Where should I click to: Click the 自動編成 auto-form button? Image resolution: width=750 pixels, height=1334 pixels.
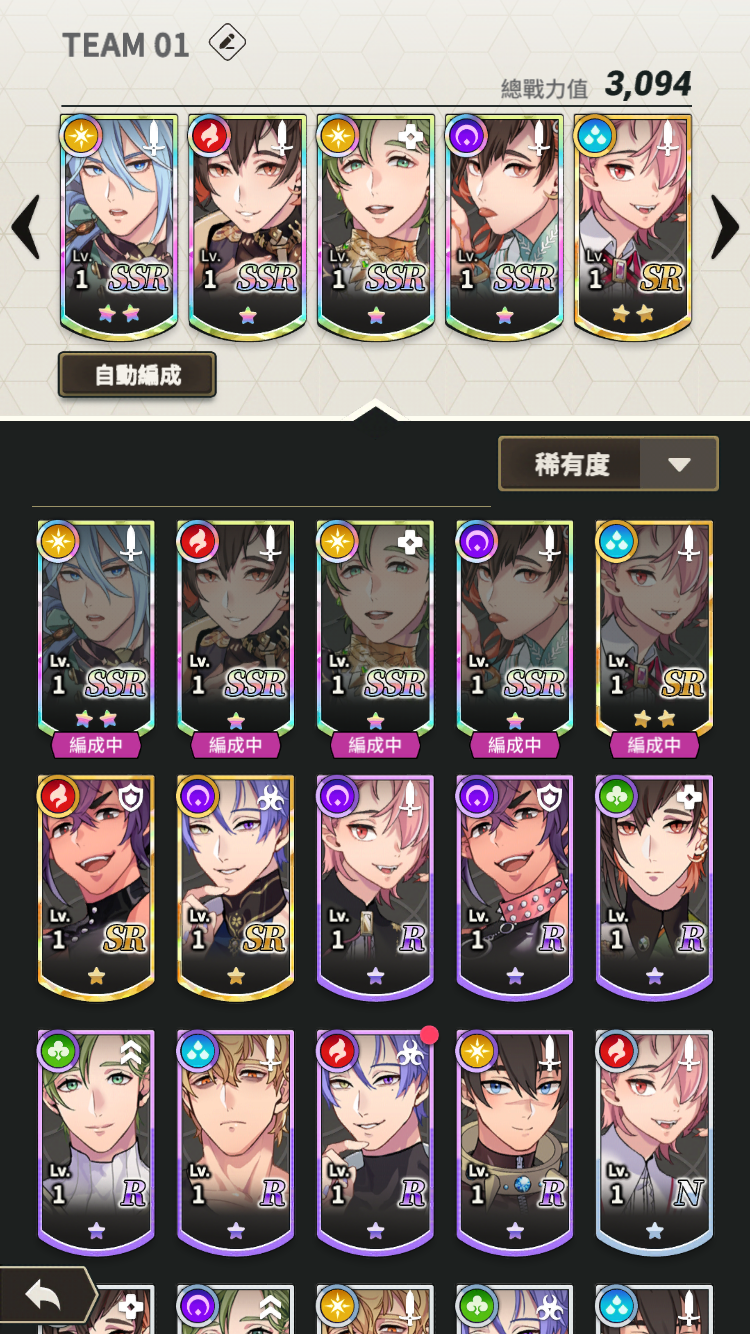[137, 375]
